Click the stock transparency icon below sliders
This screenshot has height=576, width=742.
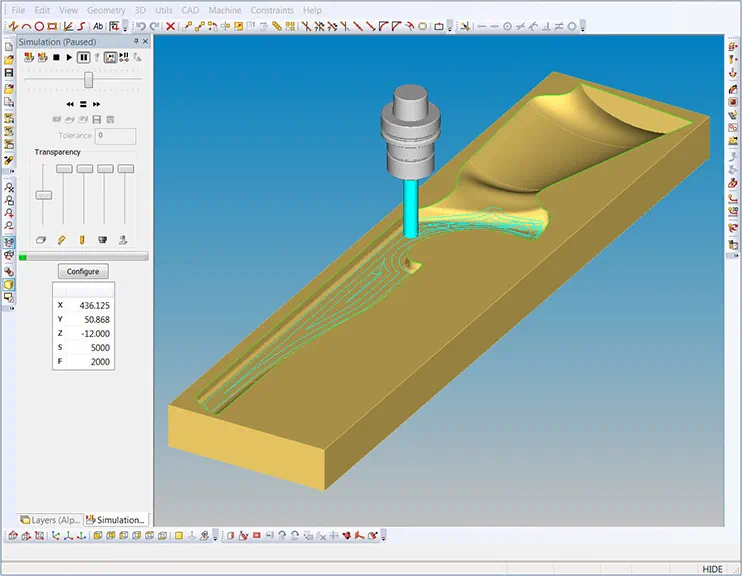click(41, 240)
